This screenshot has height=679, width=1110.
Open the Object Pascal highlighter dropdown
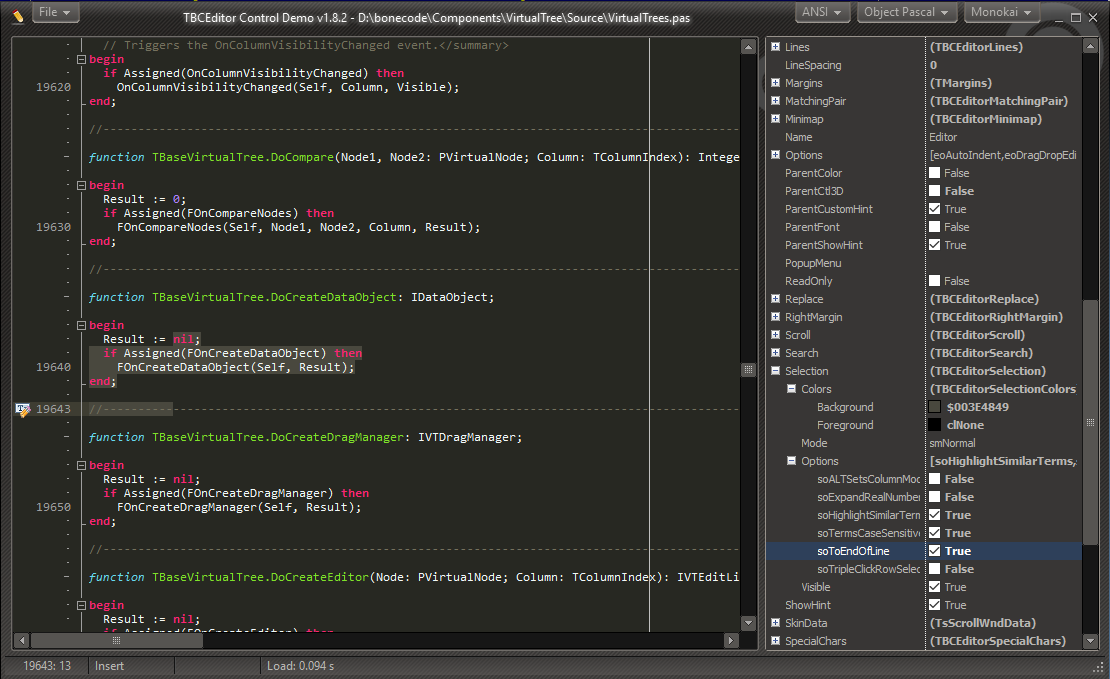tap(906, 12)
